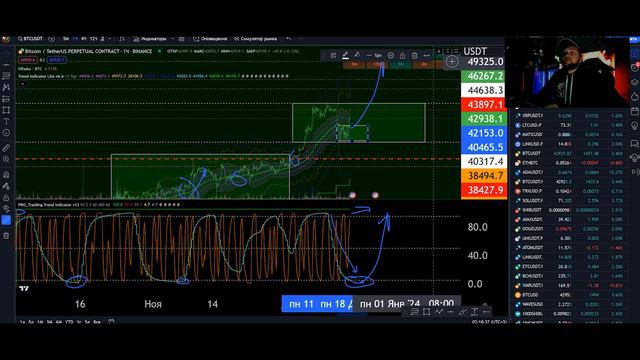Click the plus button by price scale
The image size is (640, 360).
(452, 62)
